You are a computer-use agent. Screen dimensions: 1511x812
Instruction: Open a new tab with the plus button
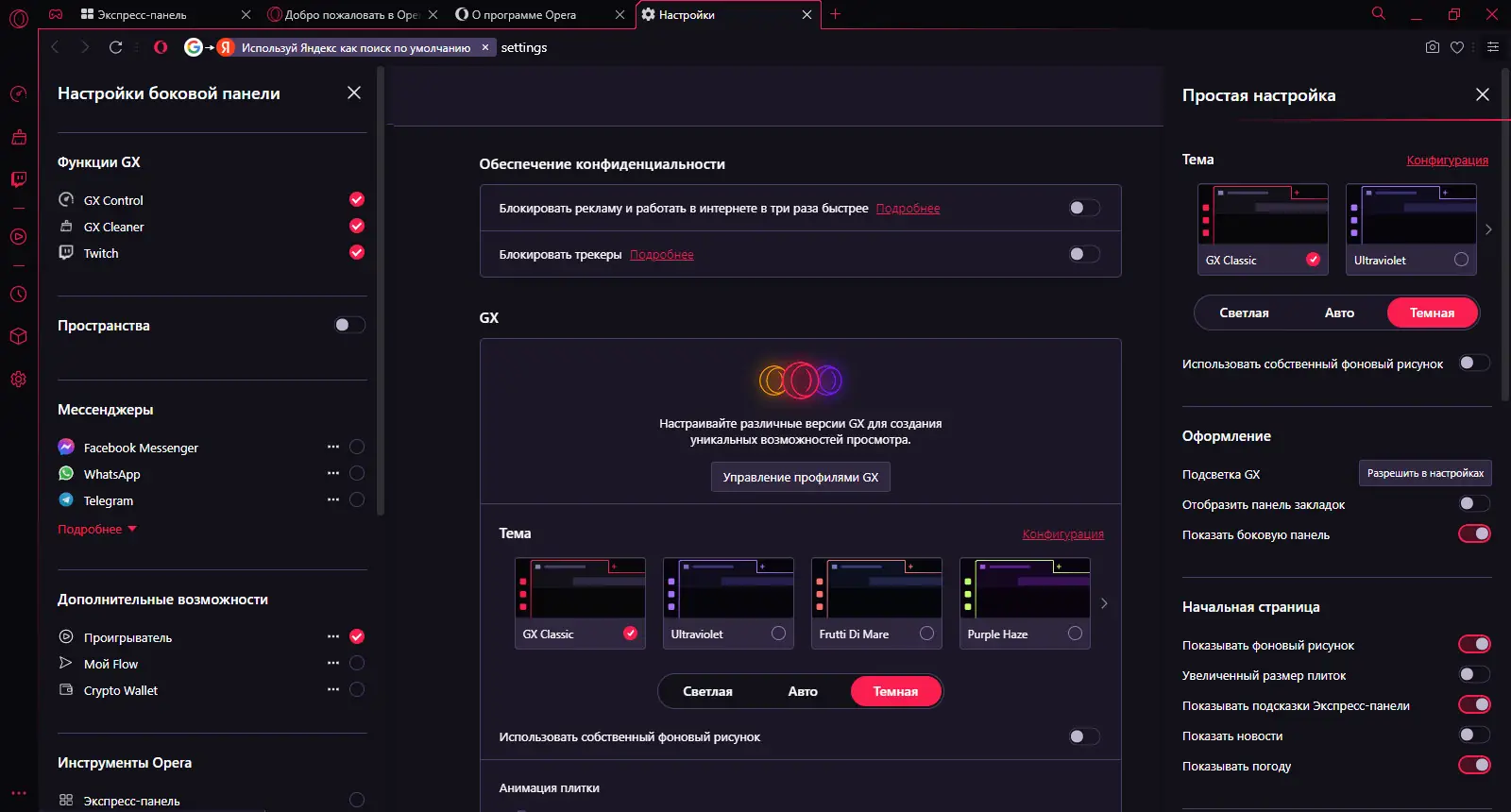[x=836, y=14]
